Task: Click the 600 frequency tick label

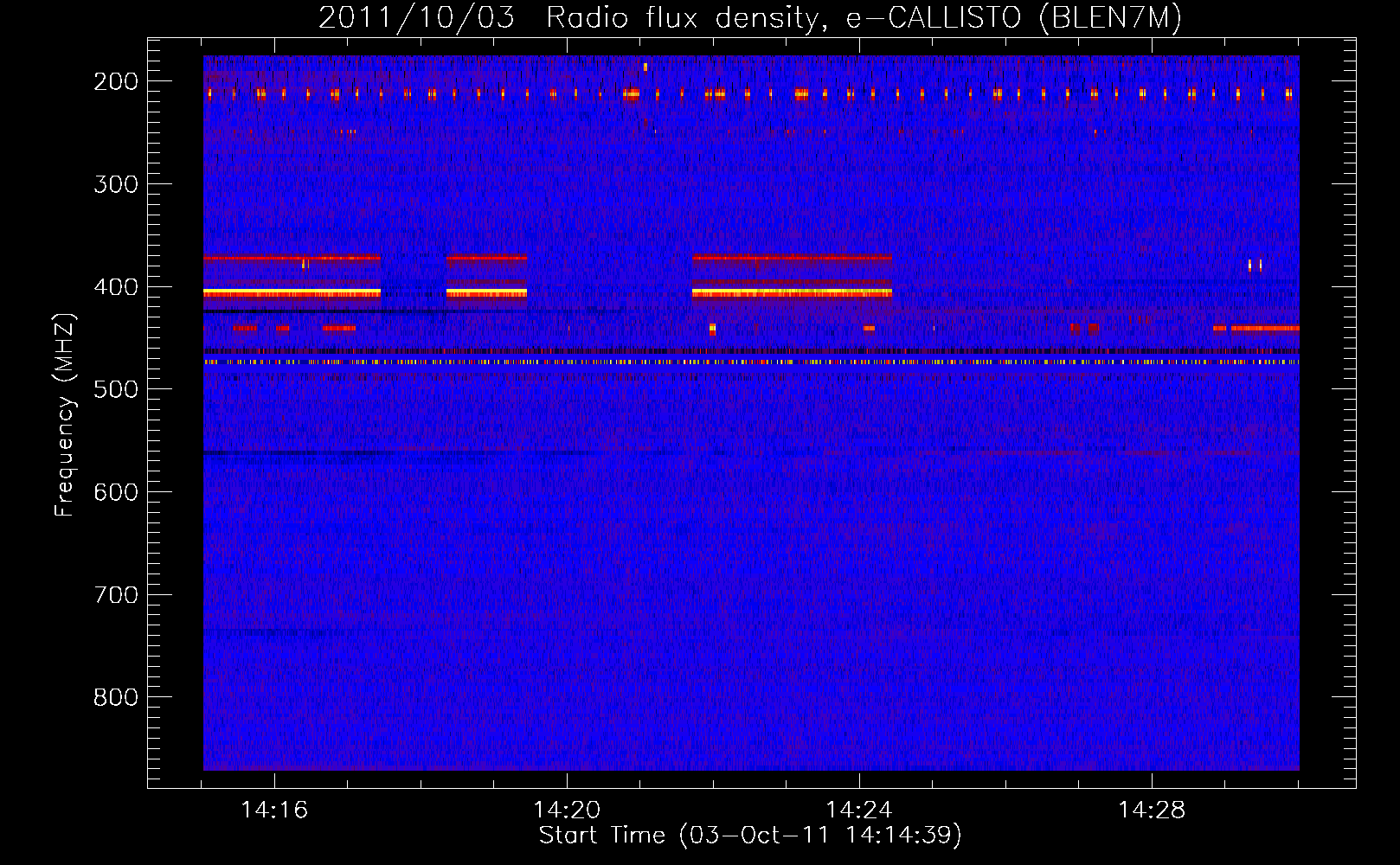Action: [x=116, y=492]
